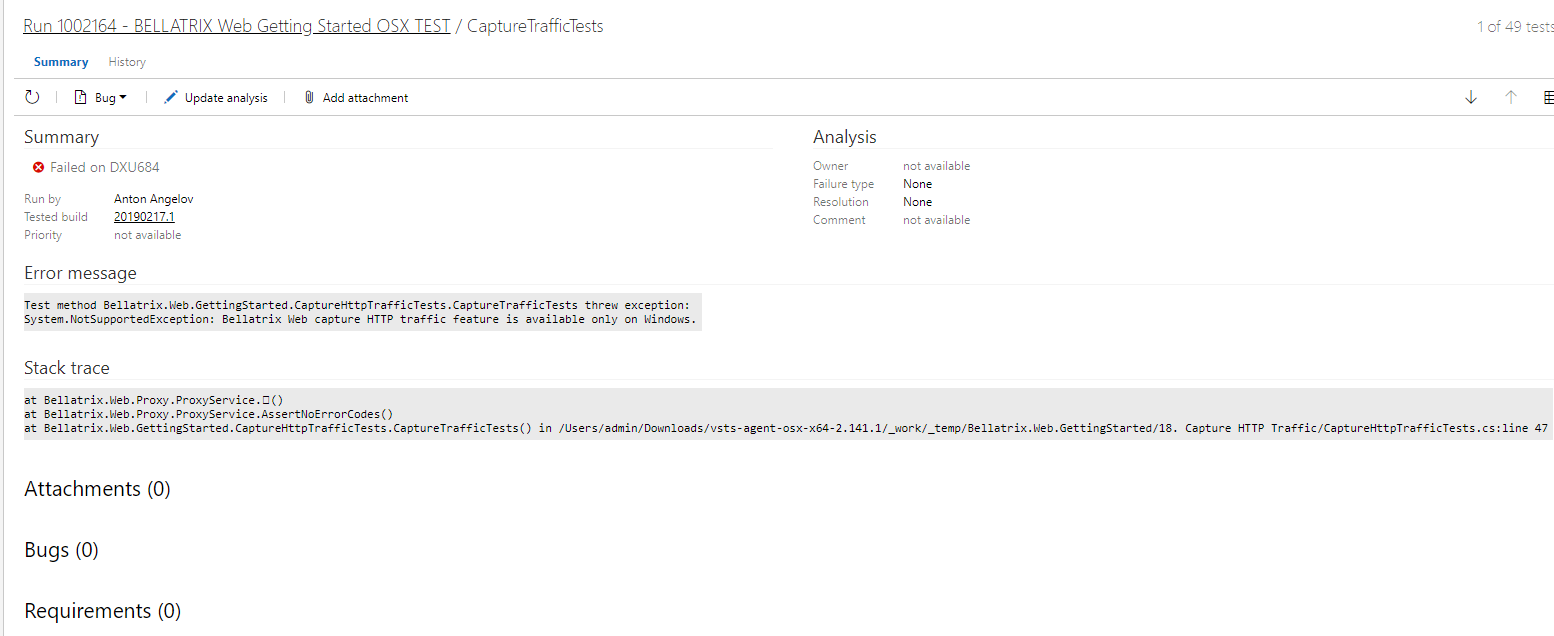Click the refresh icon in toolbar

tap(32, 97)
